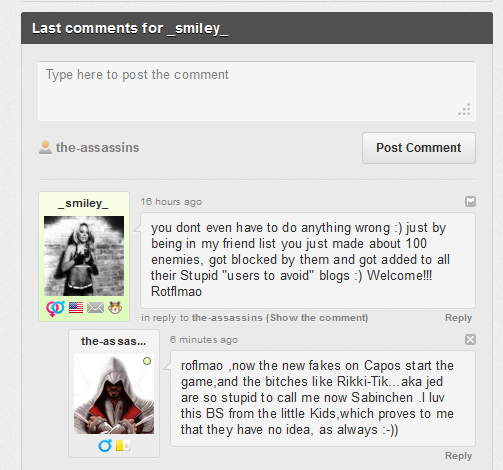The width and height of the screenshot is (503, 470).
Task: Click the US flag icon under _smiley_
Action: tap(76, 307)
